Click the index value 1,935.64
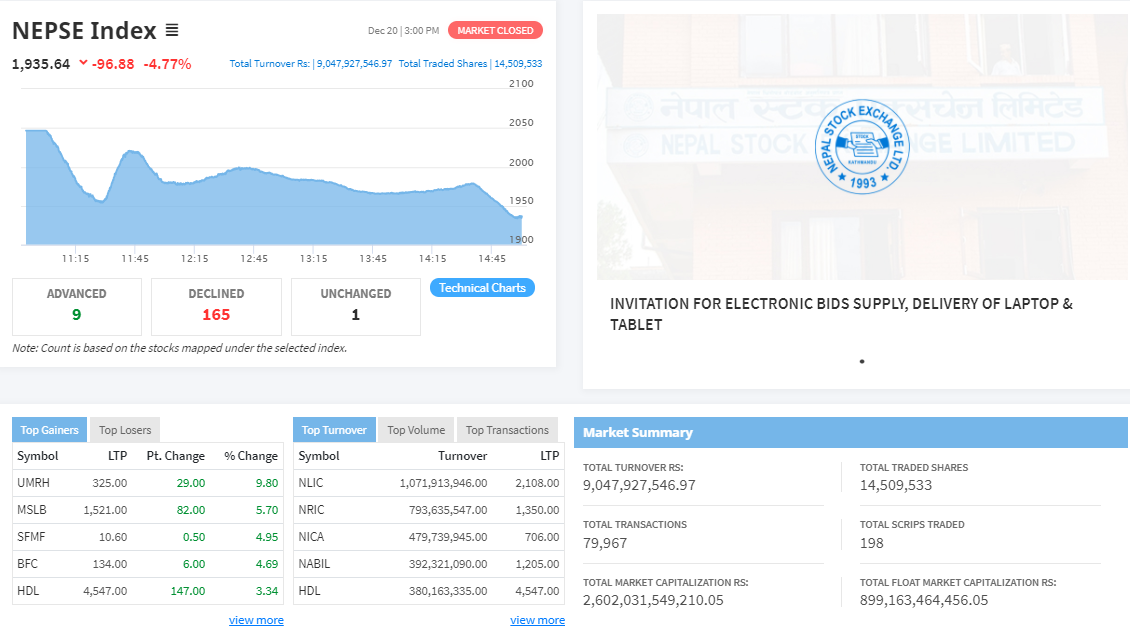 (41, 64)
